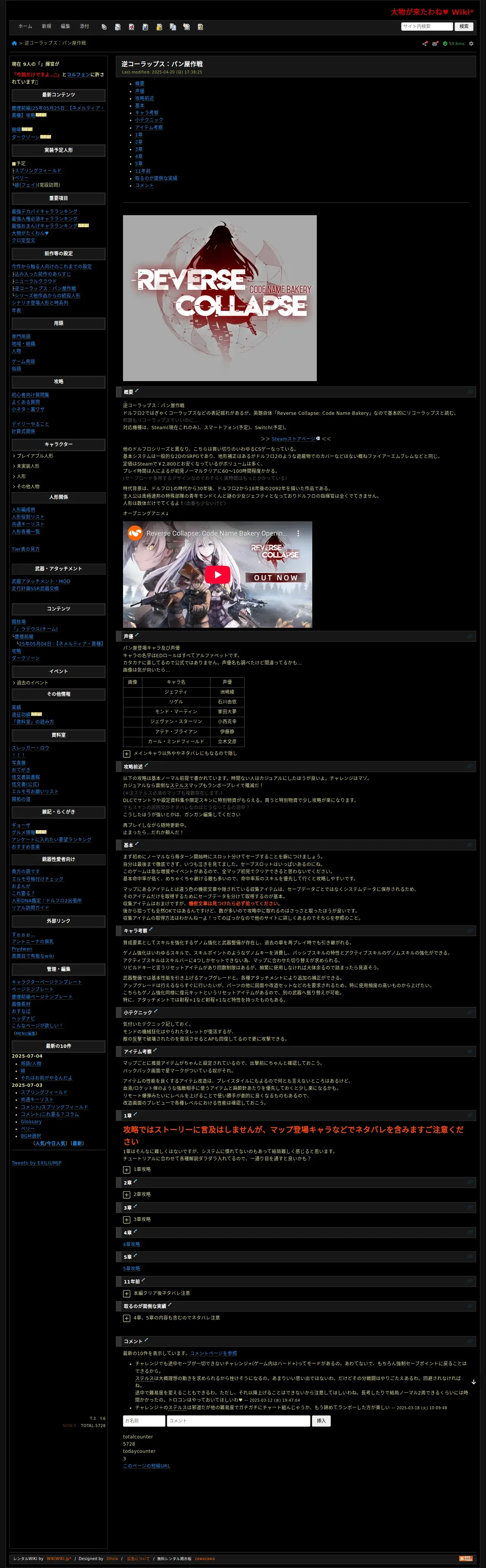Open Tier表の見方 sidebar link

(x=25, y=549)
